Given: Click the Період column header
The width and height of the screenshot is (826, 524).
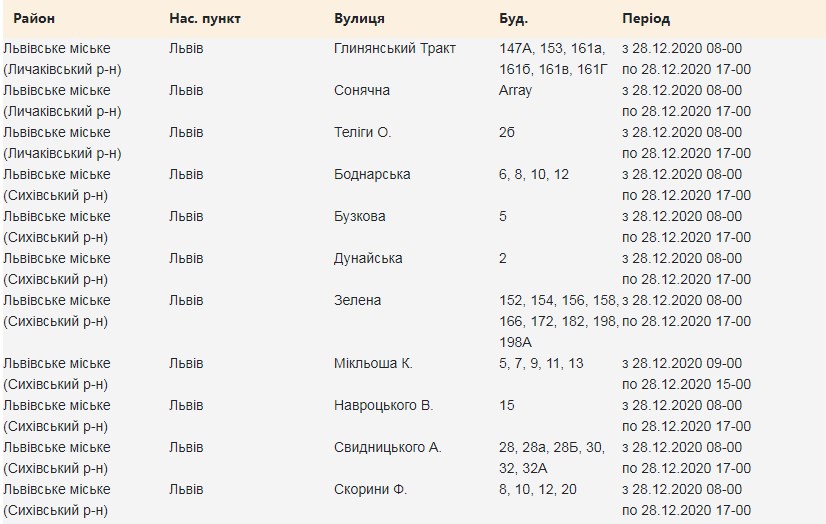Looking at the screenshot, I should [646, 19].
